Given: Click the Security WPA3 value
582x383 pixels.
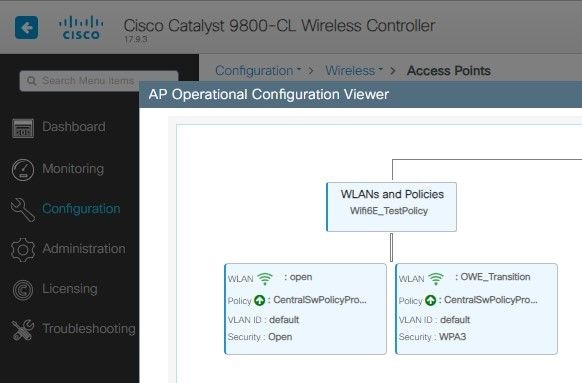Looking at the screenshot, I should (452, 337).
